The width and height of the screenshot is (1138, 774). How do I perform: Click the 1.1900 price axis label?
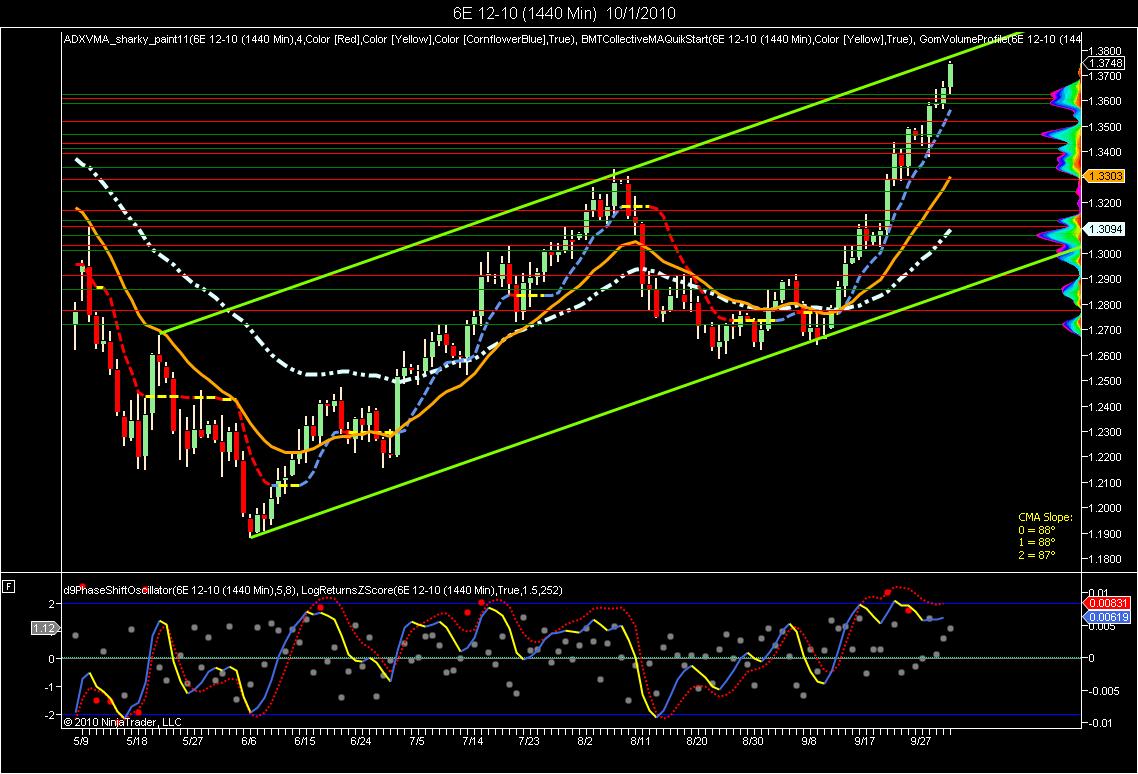pyautogui.click(x=1105, y=534)
